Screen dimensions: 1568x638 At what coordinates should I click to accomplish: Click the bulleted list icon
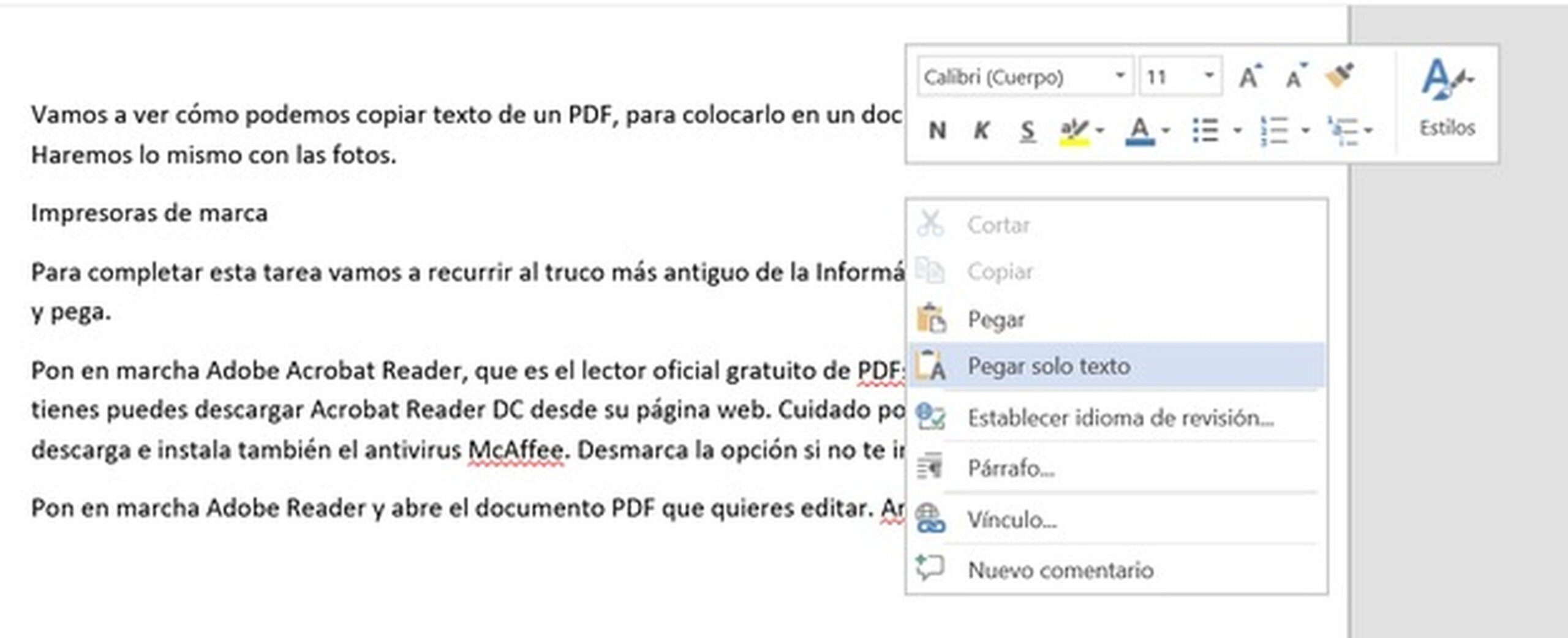1205,130
